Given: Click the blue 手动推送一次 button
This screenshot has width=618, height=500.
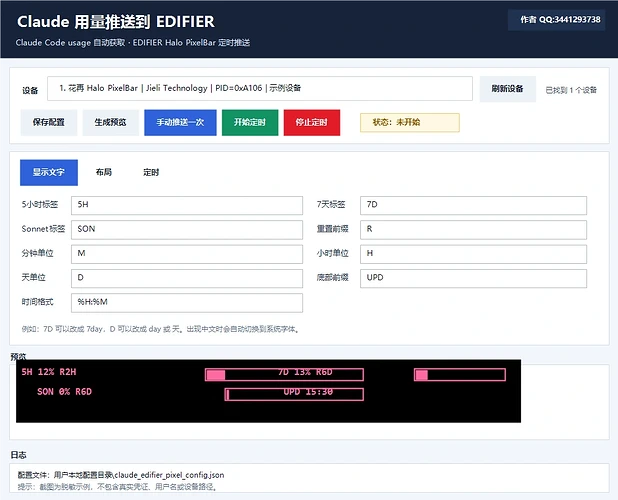Looking at the screenshot, I should 180,123.
